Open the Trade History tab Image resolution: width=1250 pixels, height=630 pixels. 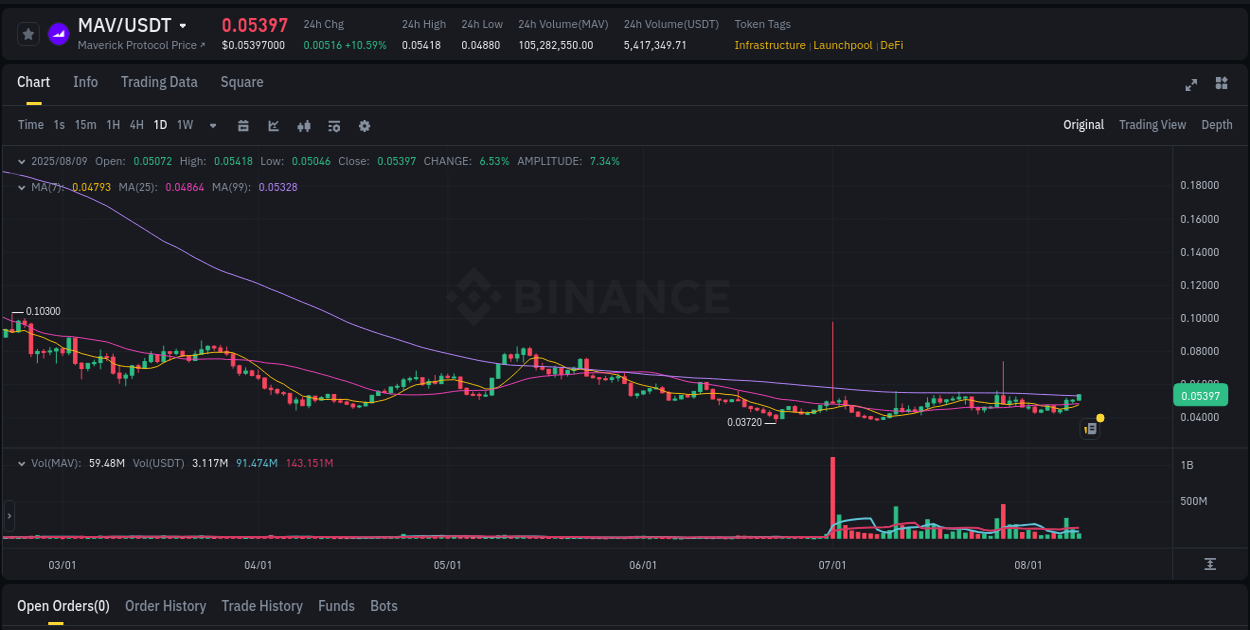click(262, 606)
